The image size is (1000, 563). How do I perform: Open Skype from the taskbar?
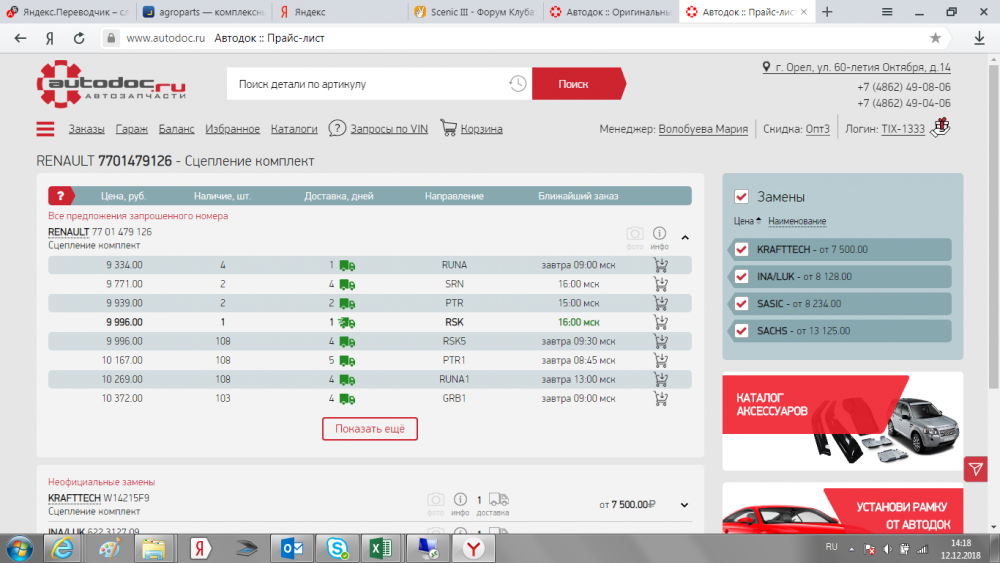pos(337,548)
